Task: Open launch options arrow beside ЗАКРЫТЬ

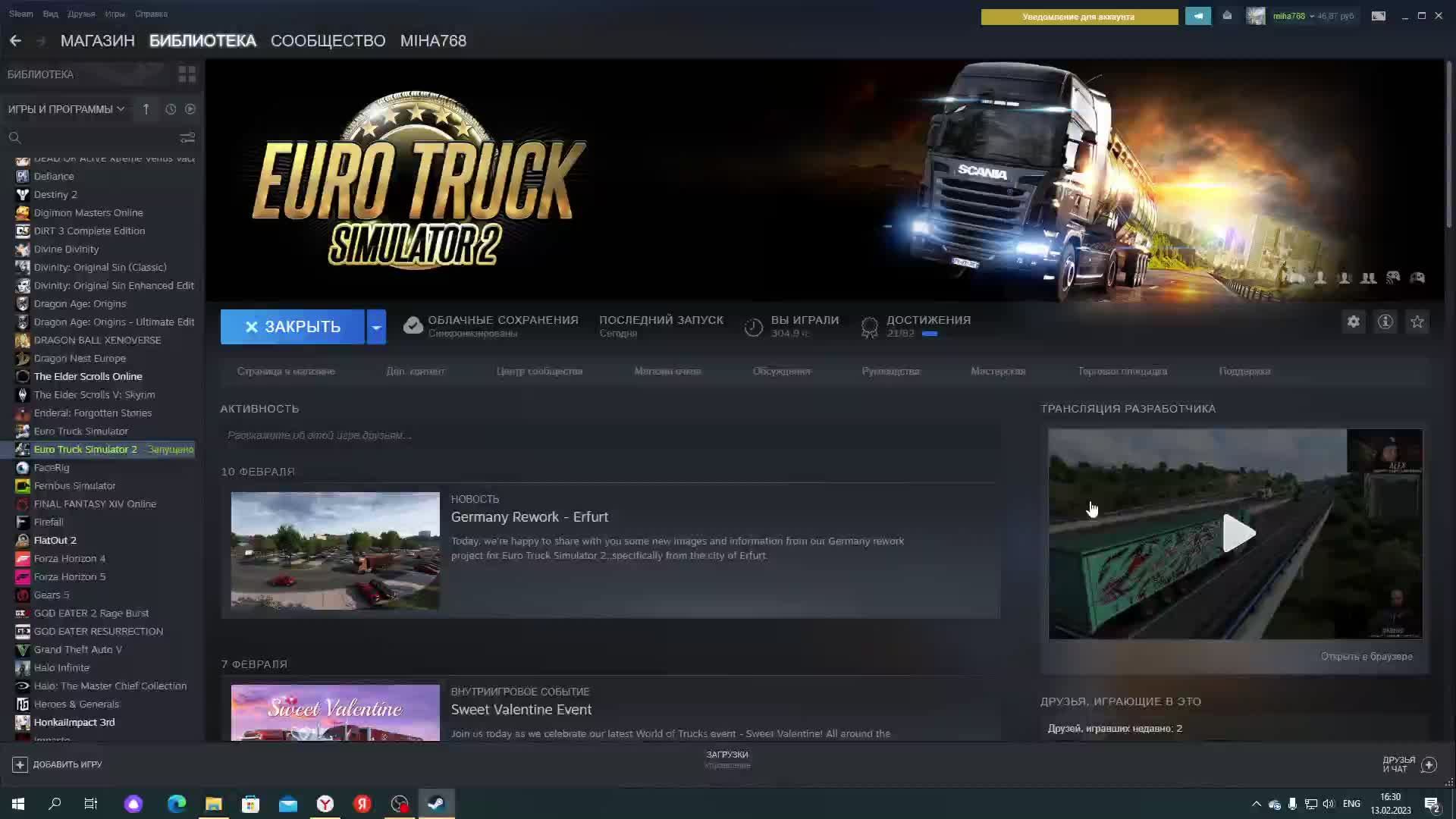Action: [376, 327]
